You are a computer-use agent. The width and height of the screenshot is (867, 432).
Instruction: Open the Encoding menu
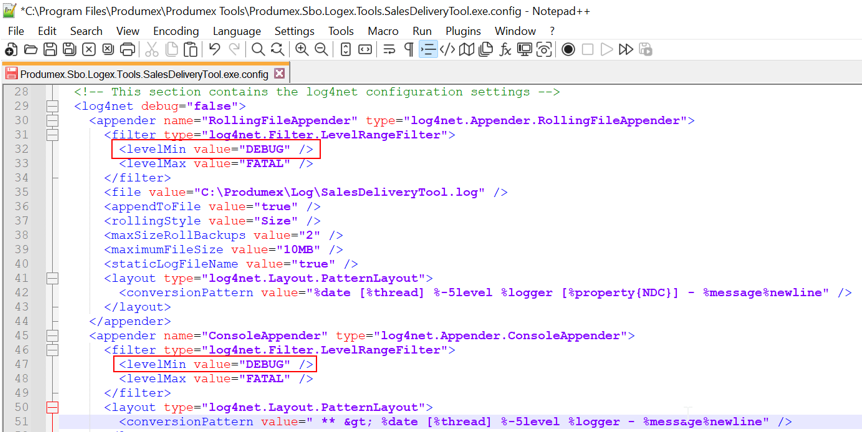[x=176, y=31]
